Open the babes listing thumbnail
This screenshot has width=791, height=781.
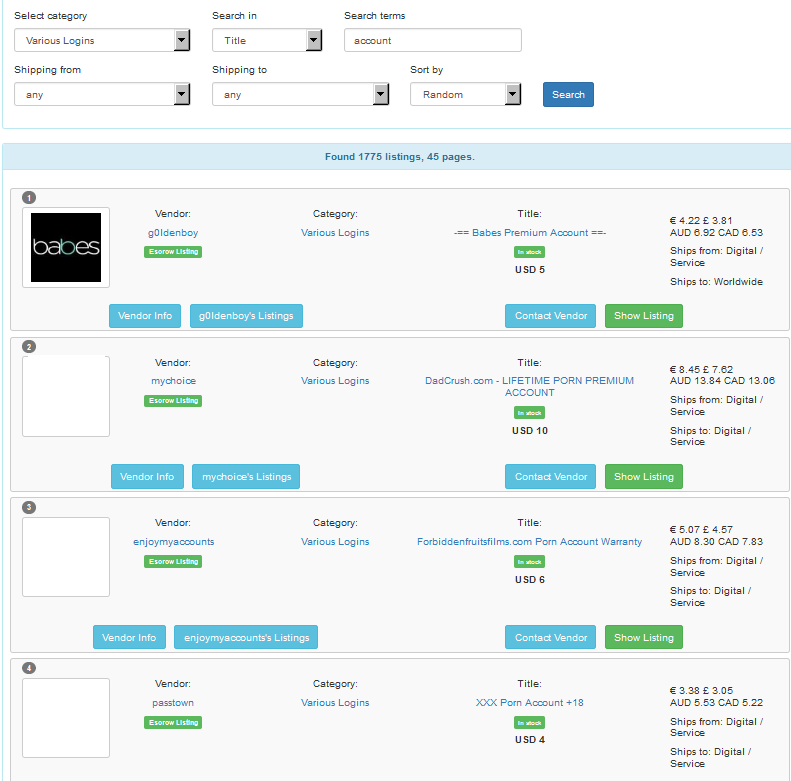point(66,247)
